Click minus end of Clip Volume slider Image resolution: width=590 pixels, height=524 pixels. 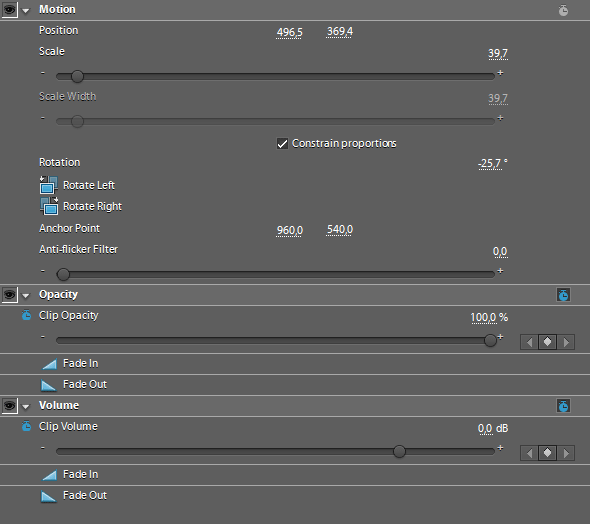pyautogui.click(x=43, y=448)
